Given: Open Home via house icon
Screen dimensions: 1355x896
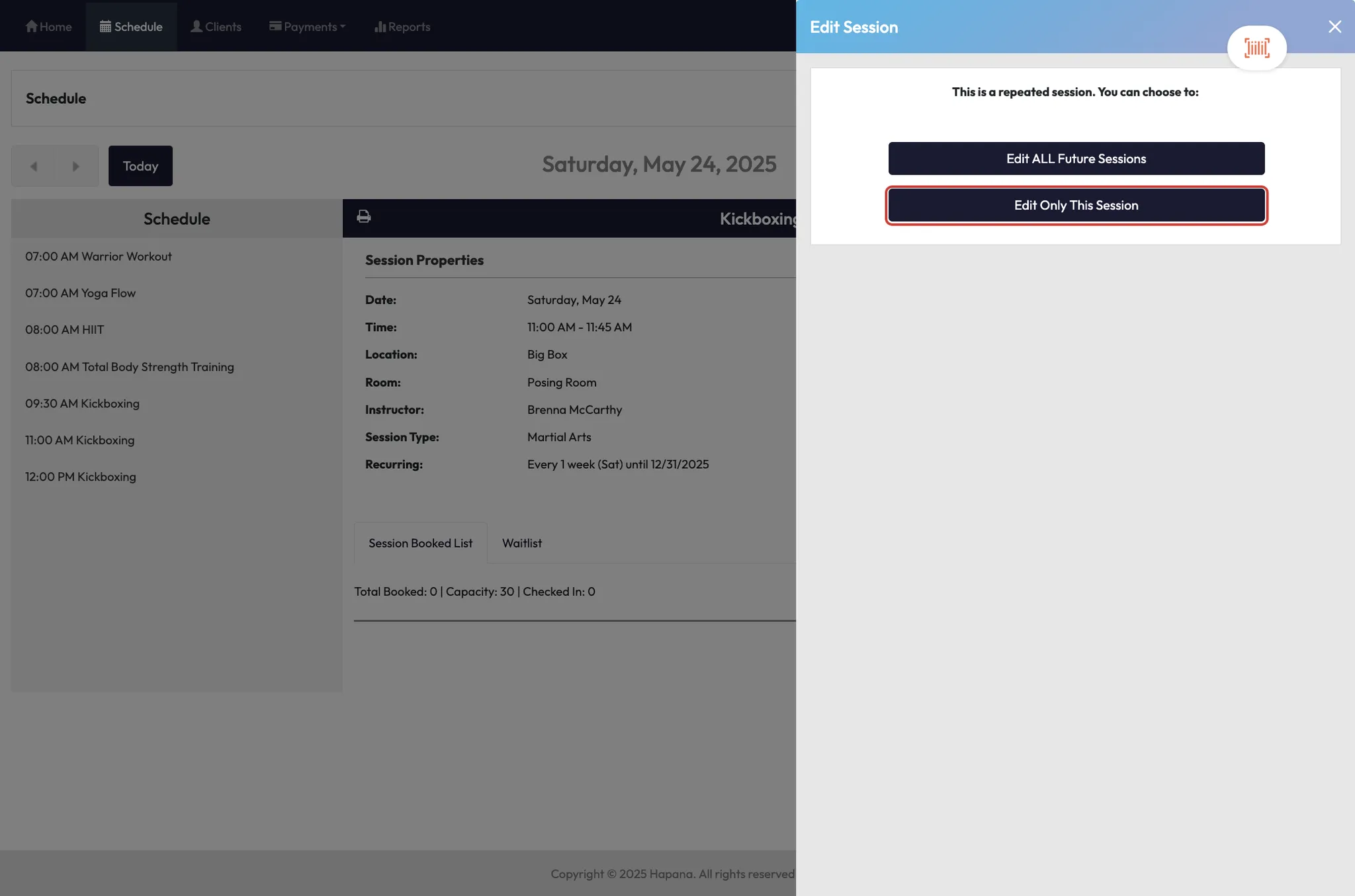Looking at the screenshot, I should (x=32, y=26).
